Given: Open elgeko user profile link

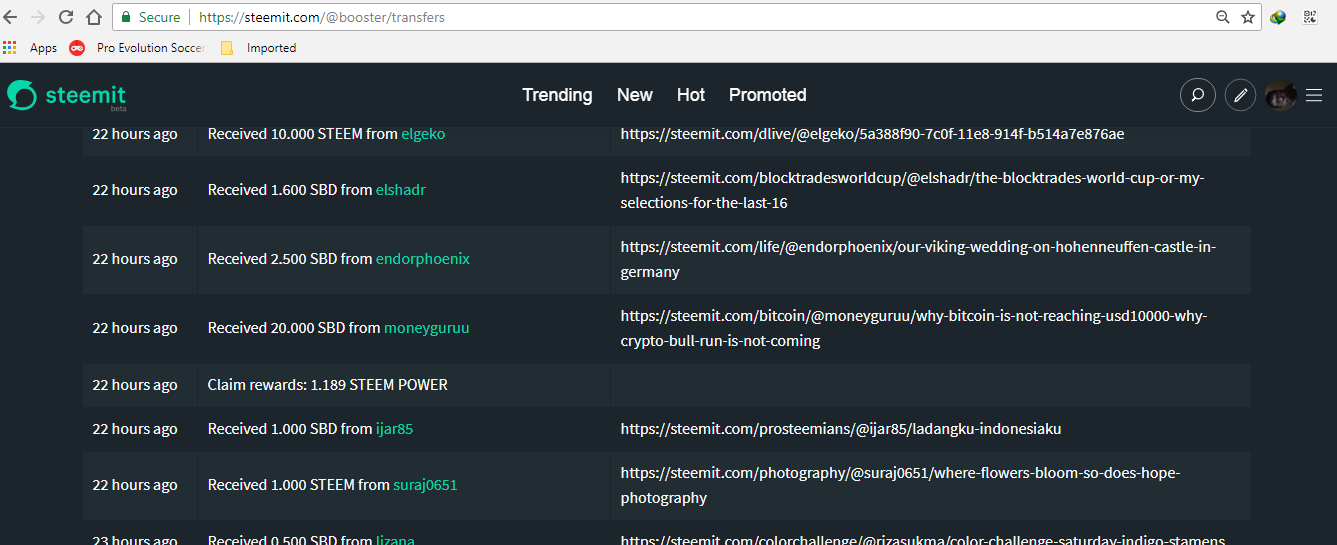Looking at the screenshot, I should point(423,134).
